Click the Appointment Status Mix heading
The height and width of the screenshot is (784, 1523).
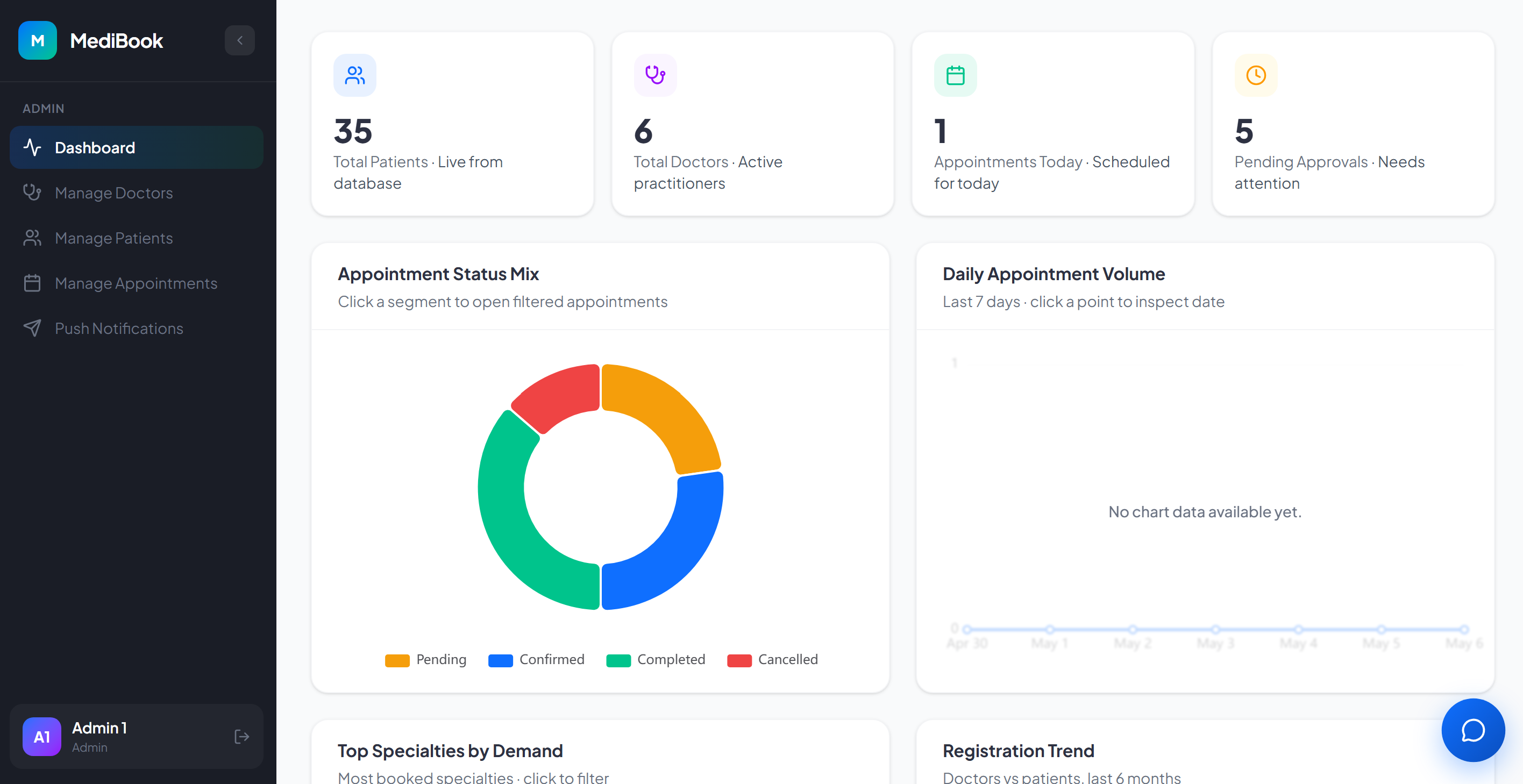click(438, 274)
